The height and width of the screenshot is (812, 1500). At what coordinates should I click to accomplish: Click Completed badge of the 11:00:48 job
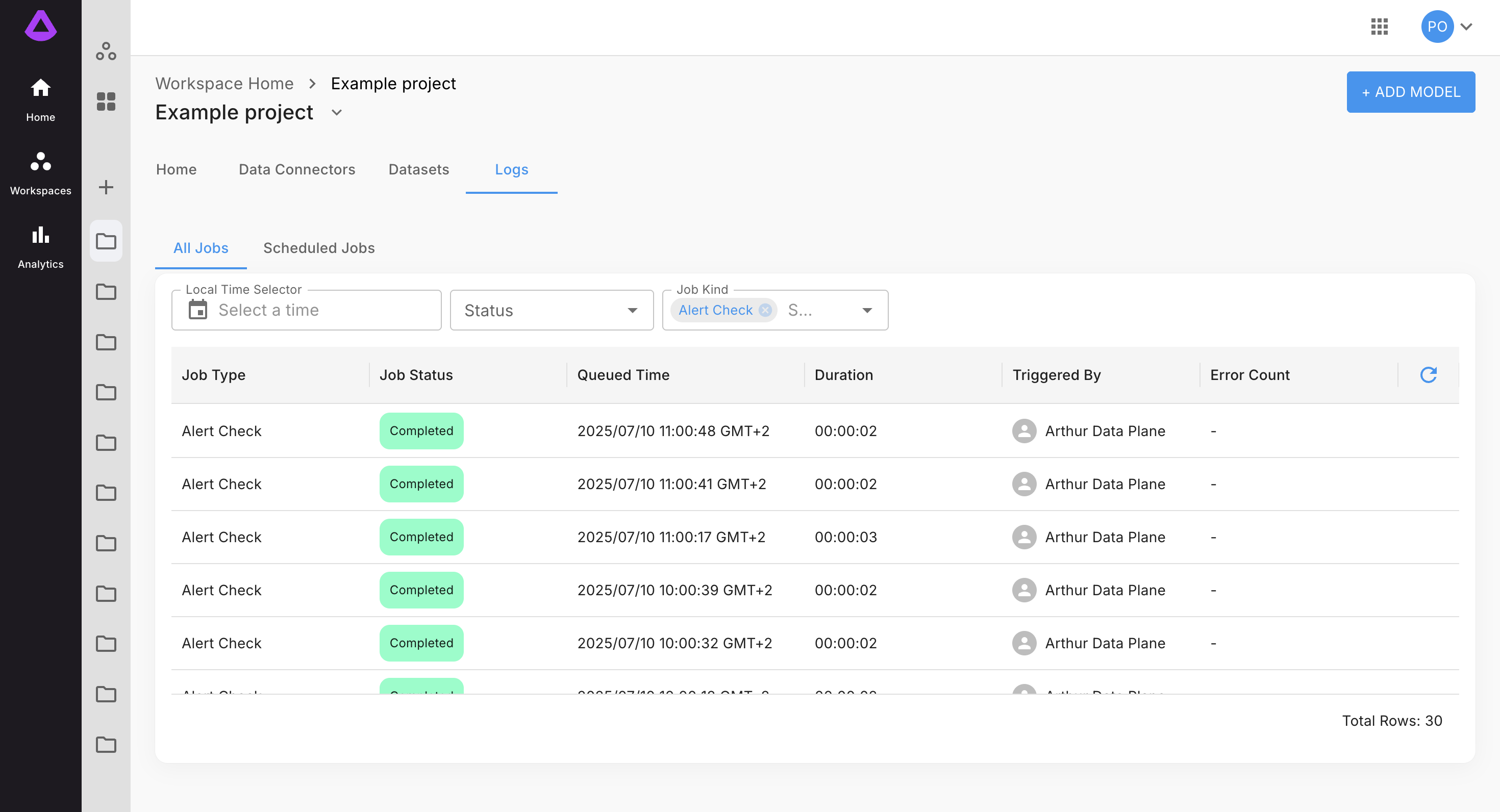[421, 431]
